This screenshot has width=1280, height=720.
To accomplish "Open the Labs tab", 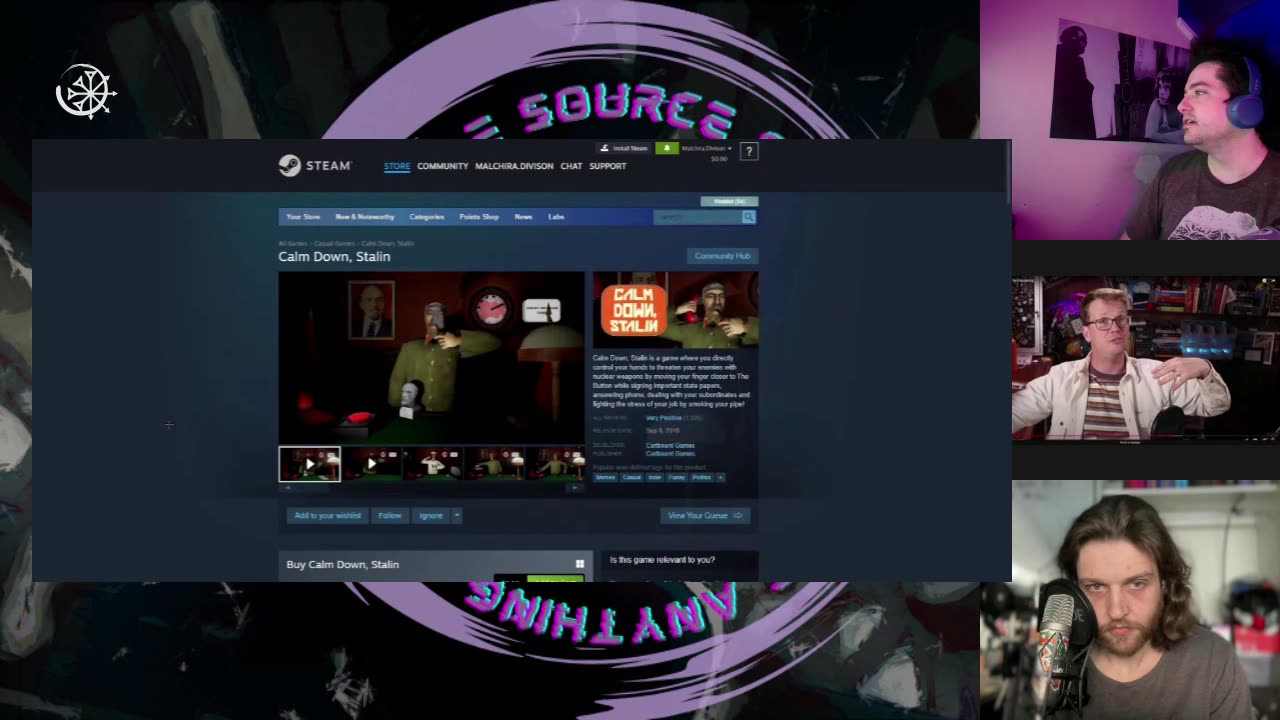I will point(556,217).
